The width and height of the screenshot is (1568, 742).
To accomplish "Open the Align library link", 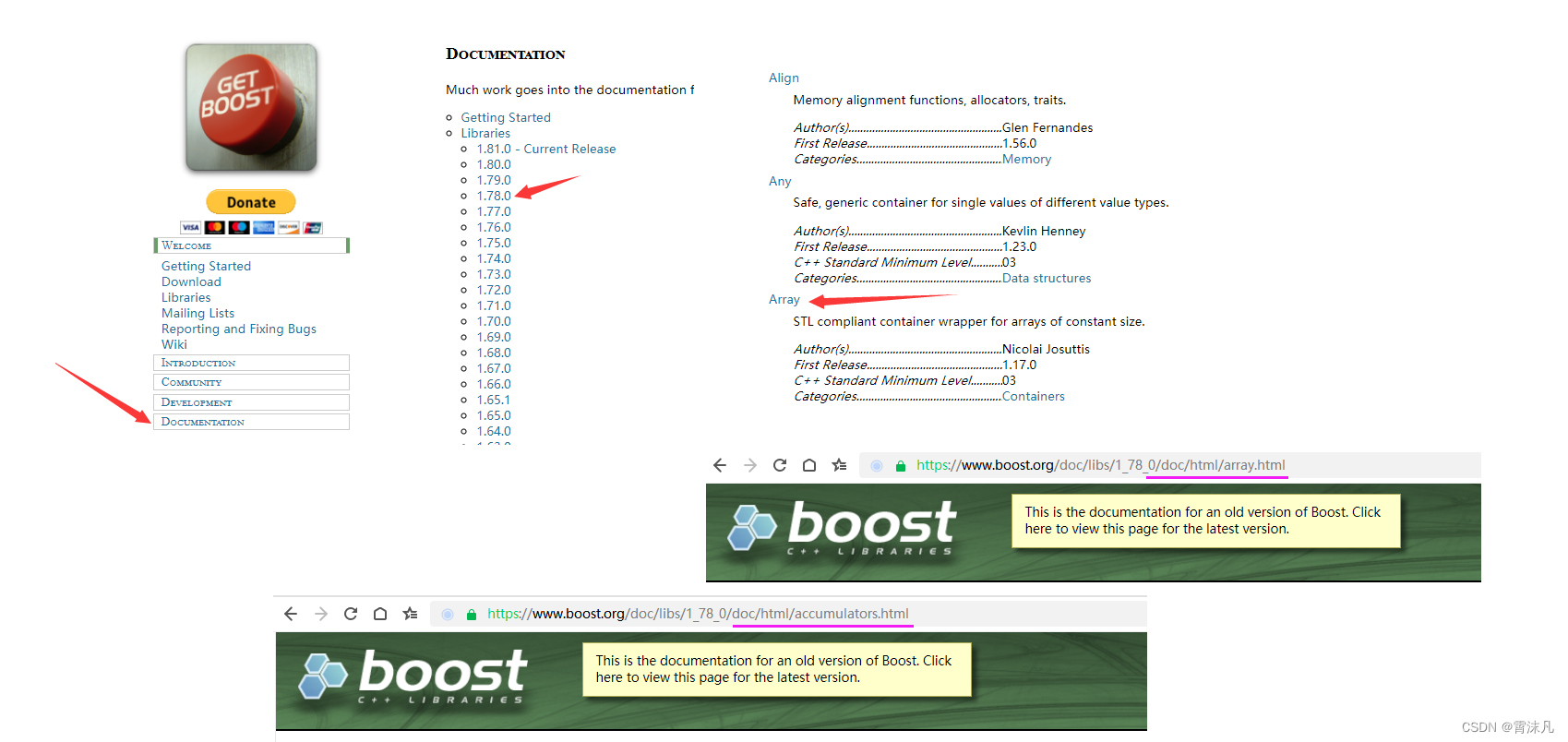I will point(784,78).
